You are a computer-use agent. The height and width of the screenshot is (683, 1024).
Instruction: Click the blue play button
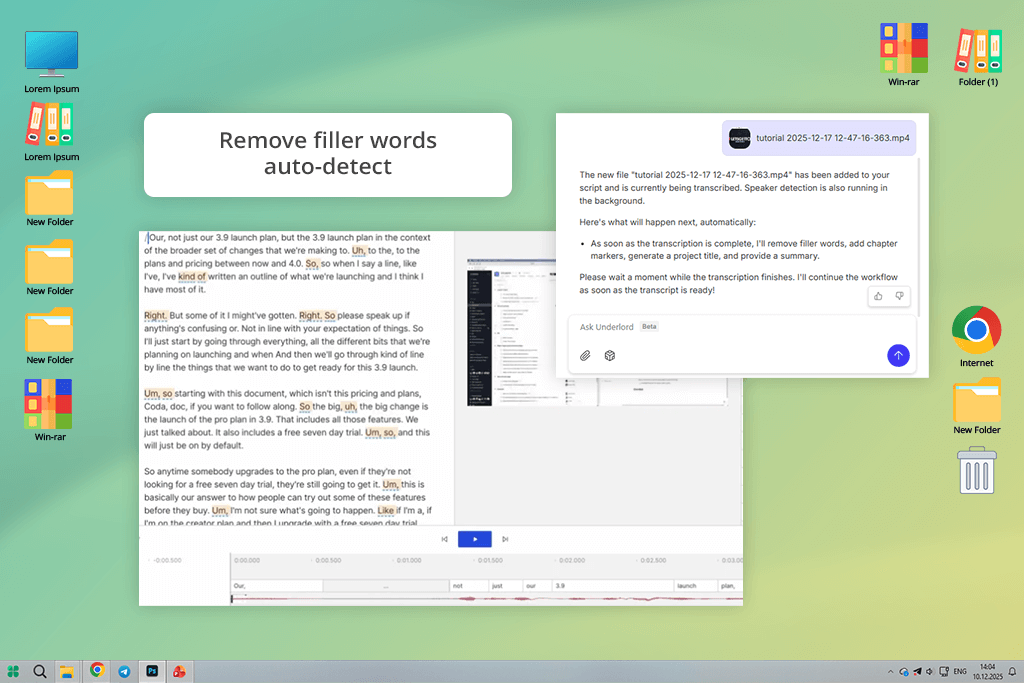point(474,539)
